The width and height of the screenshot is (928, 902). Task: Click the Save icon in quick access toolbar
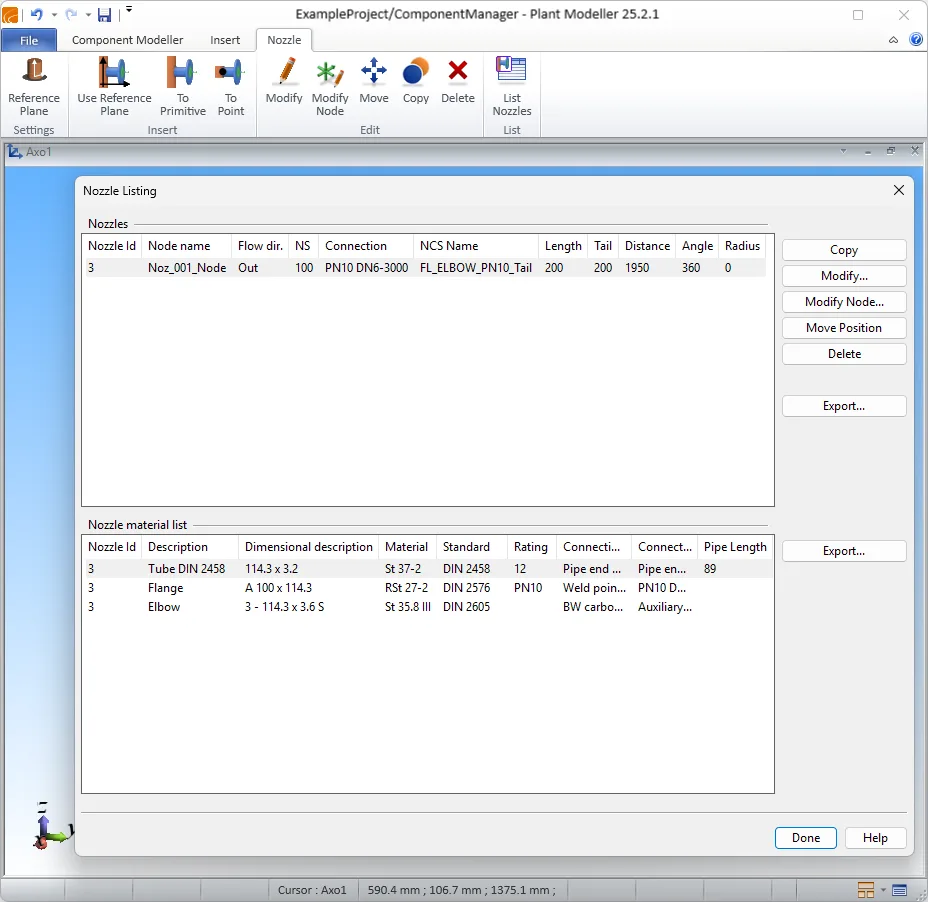click(104, 14)
